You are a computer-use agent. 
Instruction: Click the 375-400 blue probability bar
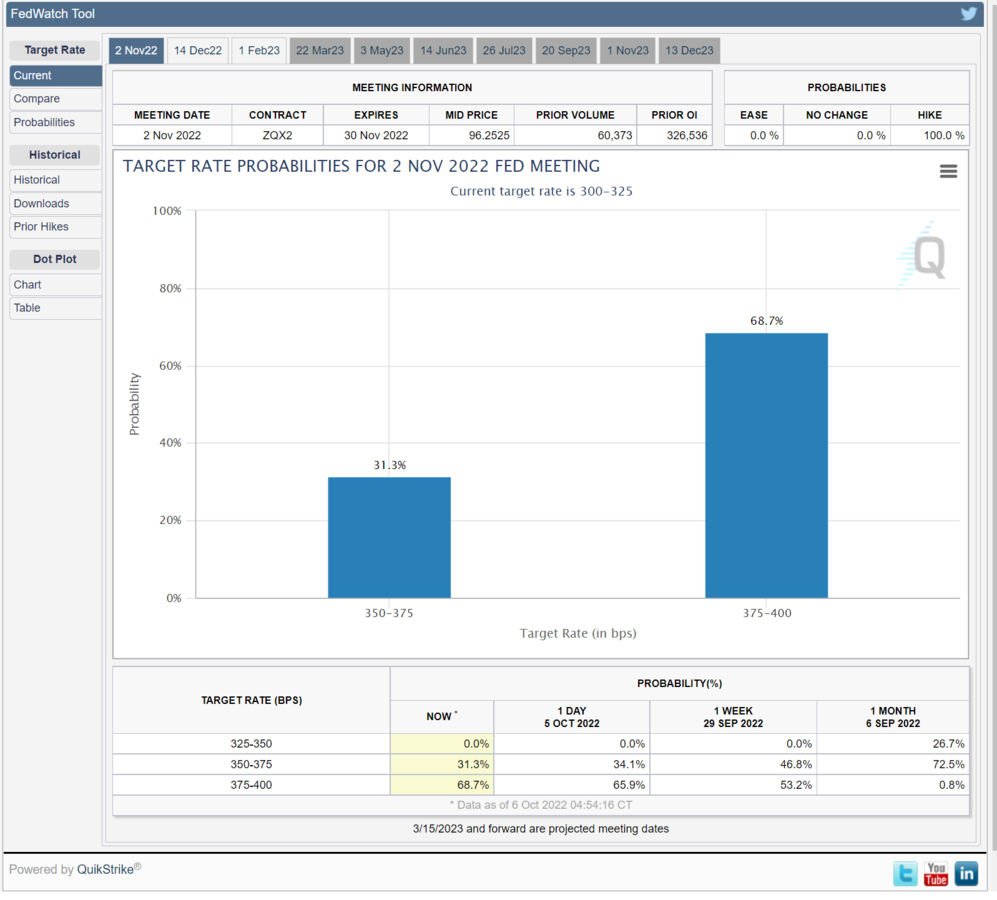click(x=766, y=465)
